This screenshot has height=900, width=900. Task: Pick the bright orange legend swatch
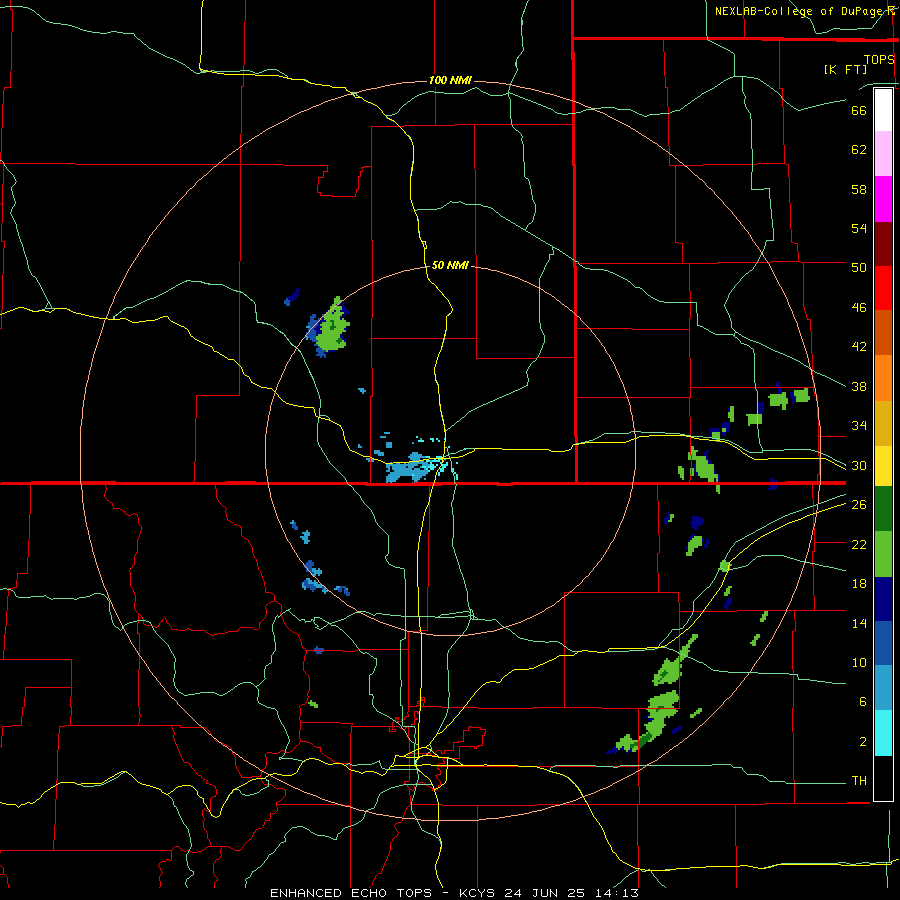pos(883,378)
